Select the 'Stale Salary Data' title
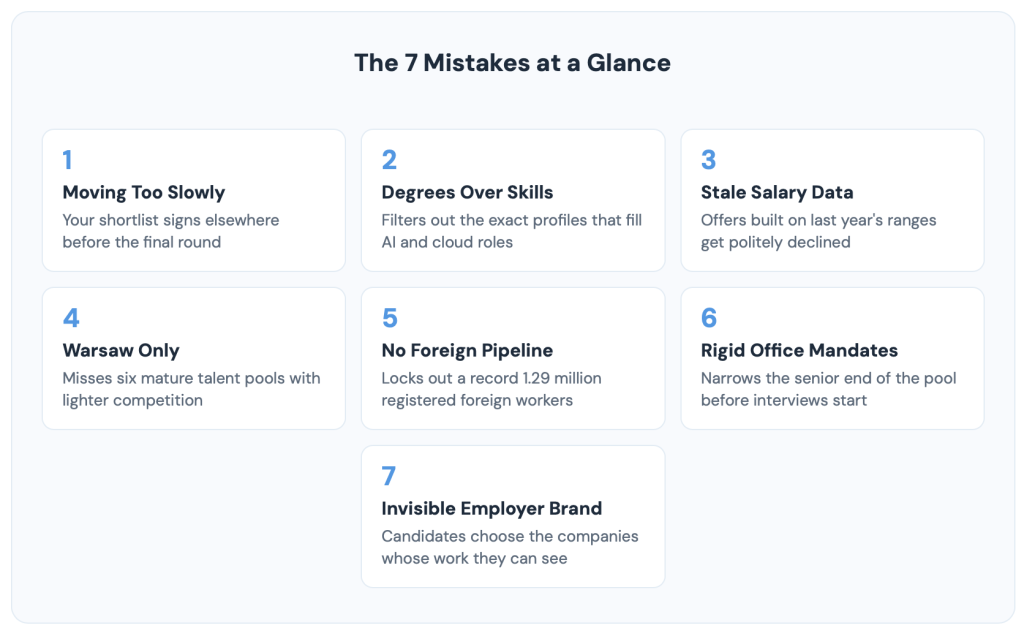1024x636 pixels. click(x=777, y=193)
